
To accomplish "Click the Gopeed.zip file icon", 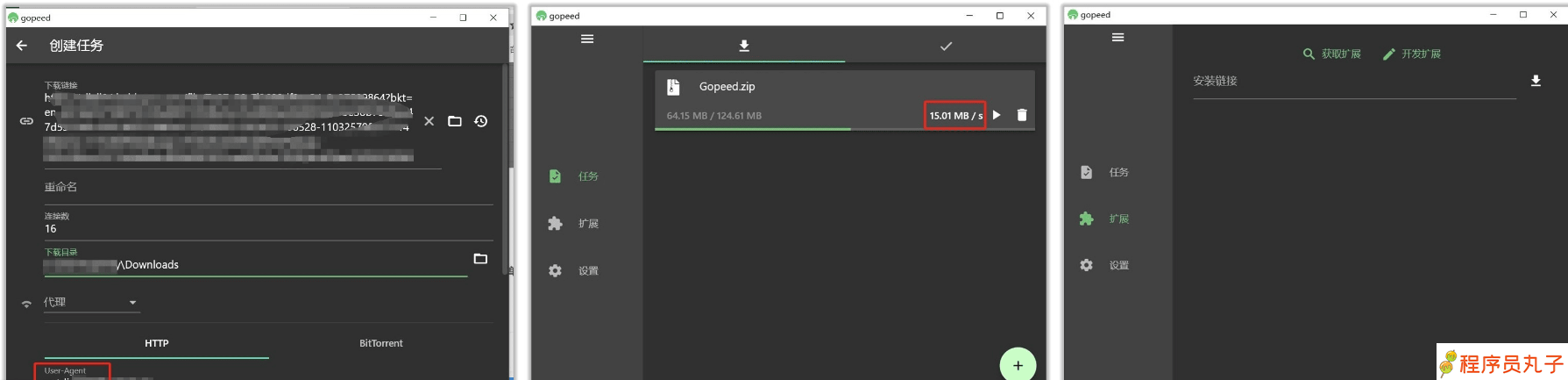I will [673, 86].
